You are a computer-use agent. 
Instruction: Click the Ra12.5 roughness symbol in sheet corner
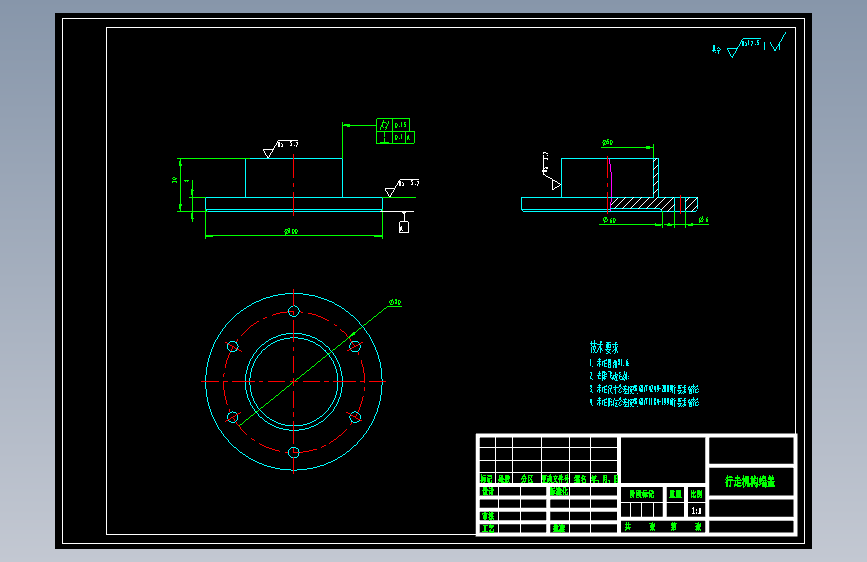[744, 48]
